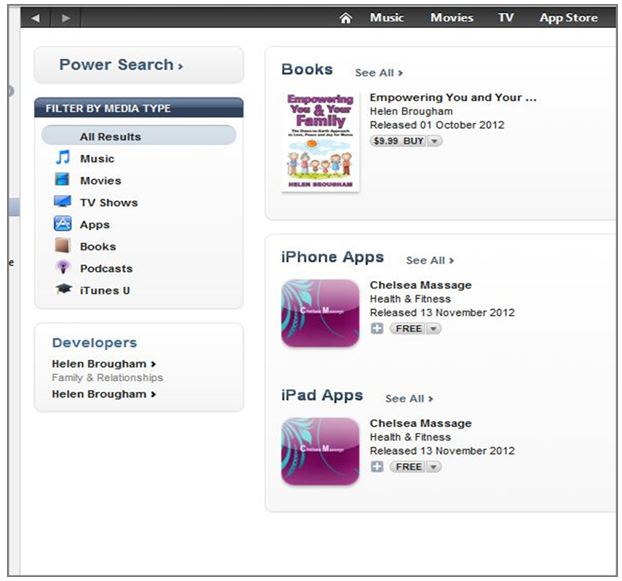622x581 pixels.
Task: Click the Apps store filter icon
Action: click(x=63, y=224)
